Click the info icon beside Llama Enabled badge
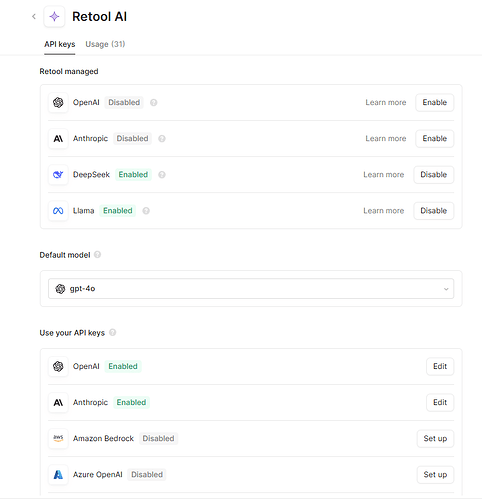Screen dimensions: 482x500 tap(146, 211)
